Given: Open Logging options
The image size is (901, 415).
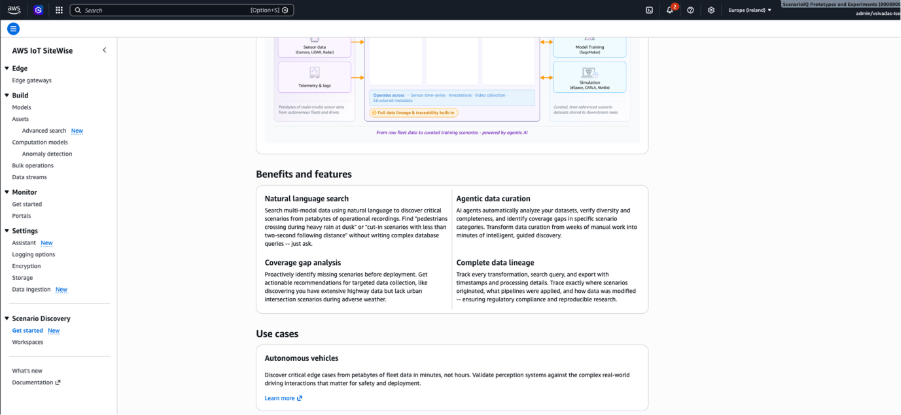Looking at the screenshot, I should point(33,255).
